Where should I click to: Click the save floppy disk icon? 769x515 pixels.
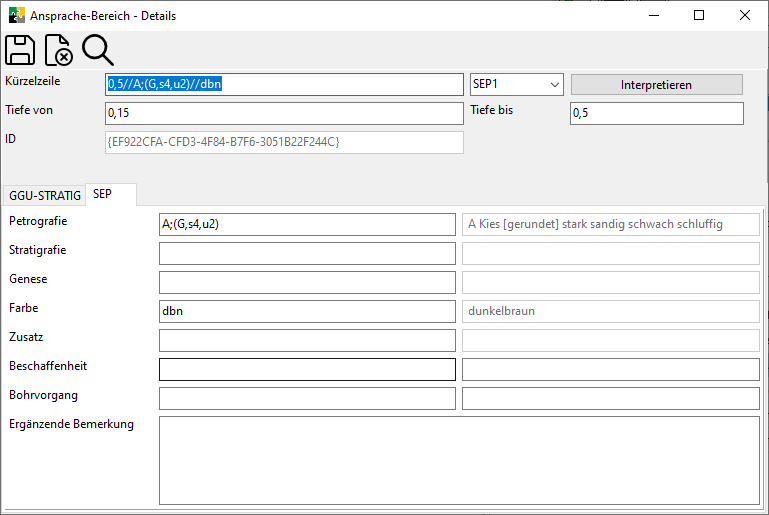click(21, 50)
